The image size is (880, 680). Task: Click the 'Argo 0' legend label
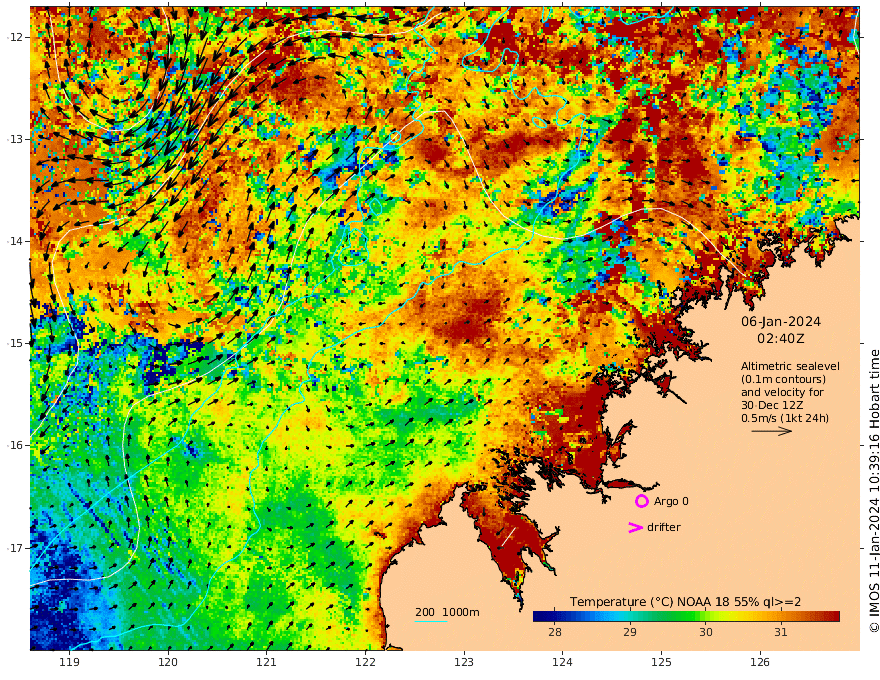[671, 501]
